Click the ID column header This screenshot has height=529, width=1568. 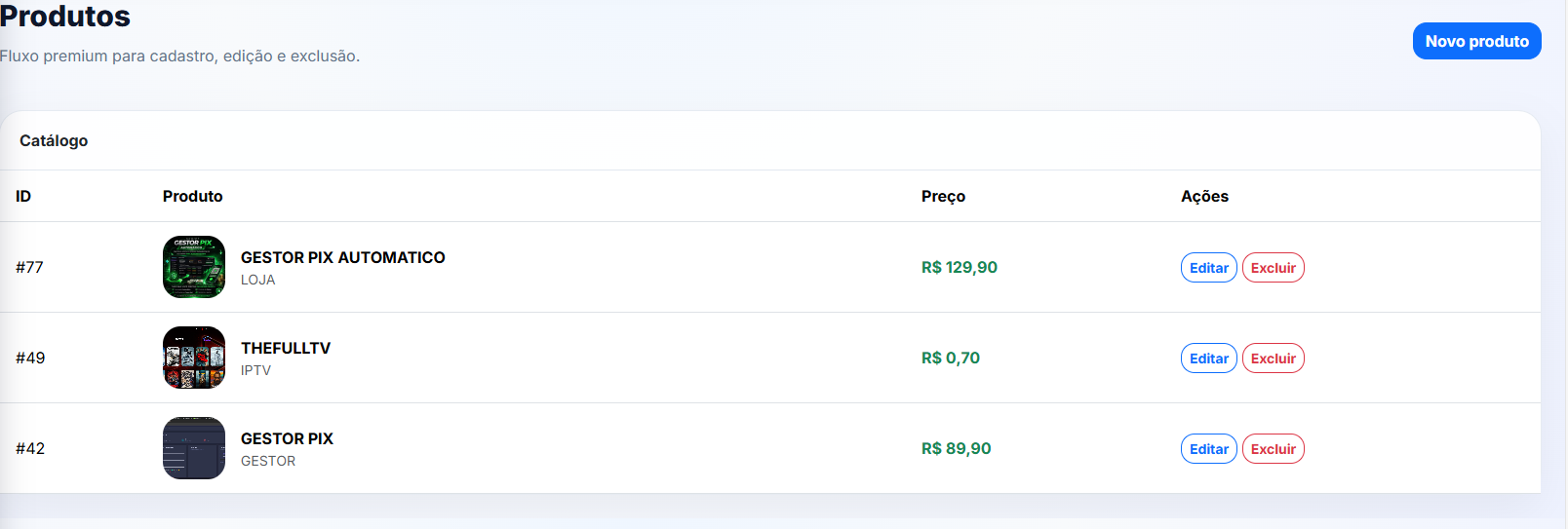pyautogui.click(x=23, y=196)
